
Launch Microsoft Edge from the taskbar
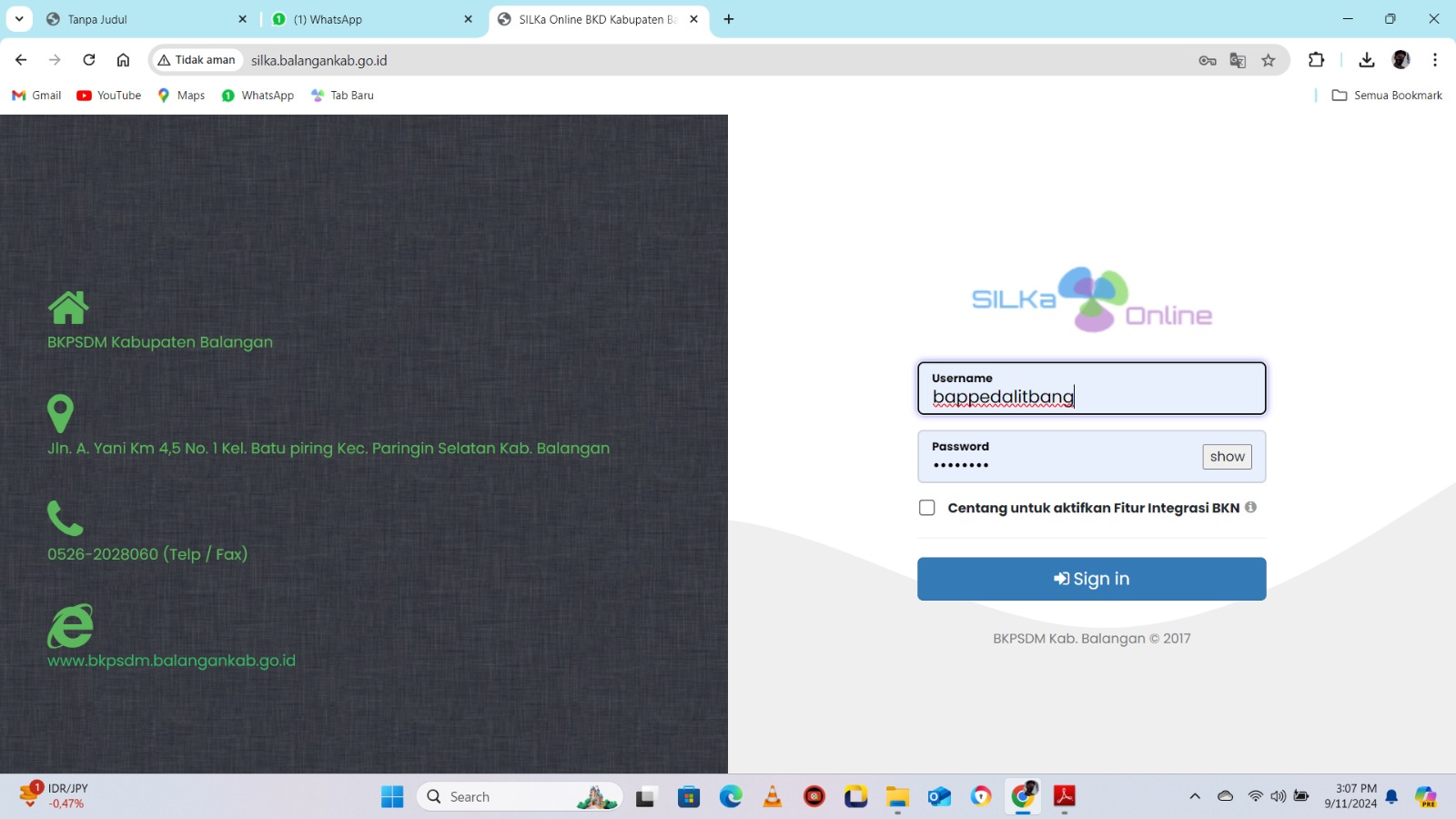click(x=731, y=797)
